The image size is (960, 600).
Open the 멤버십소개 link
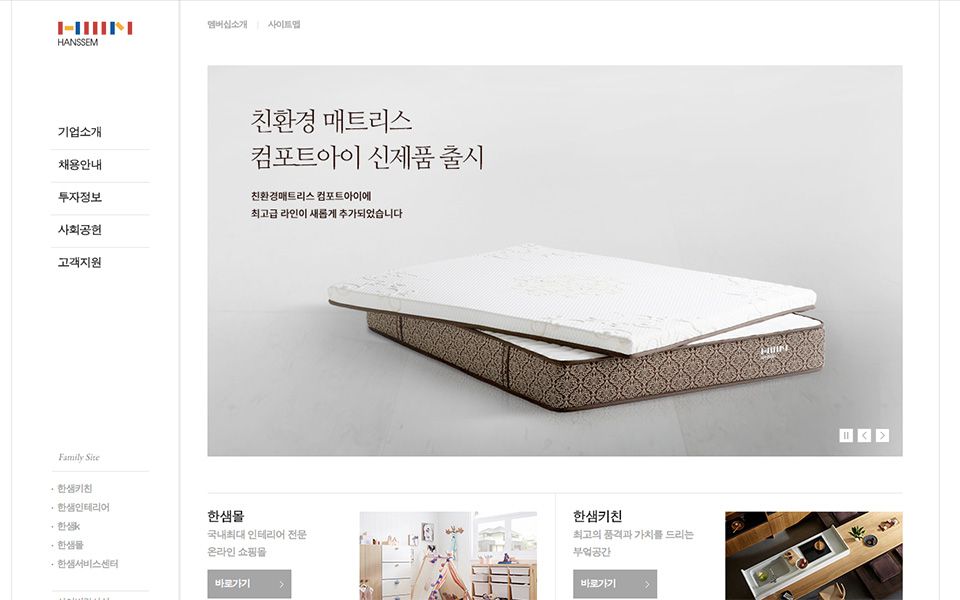(x=227, y=24)
